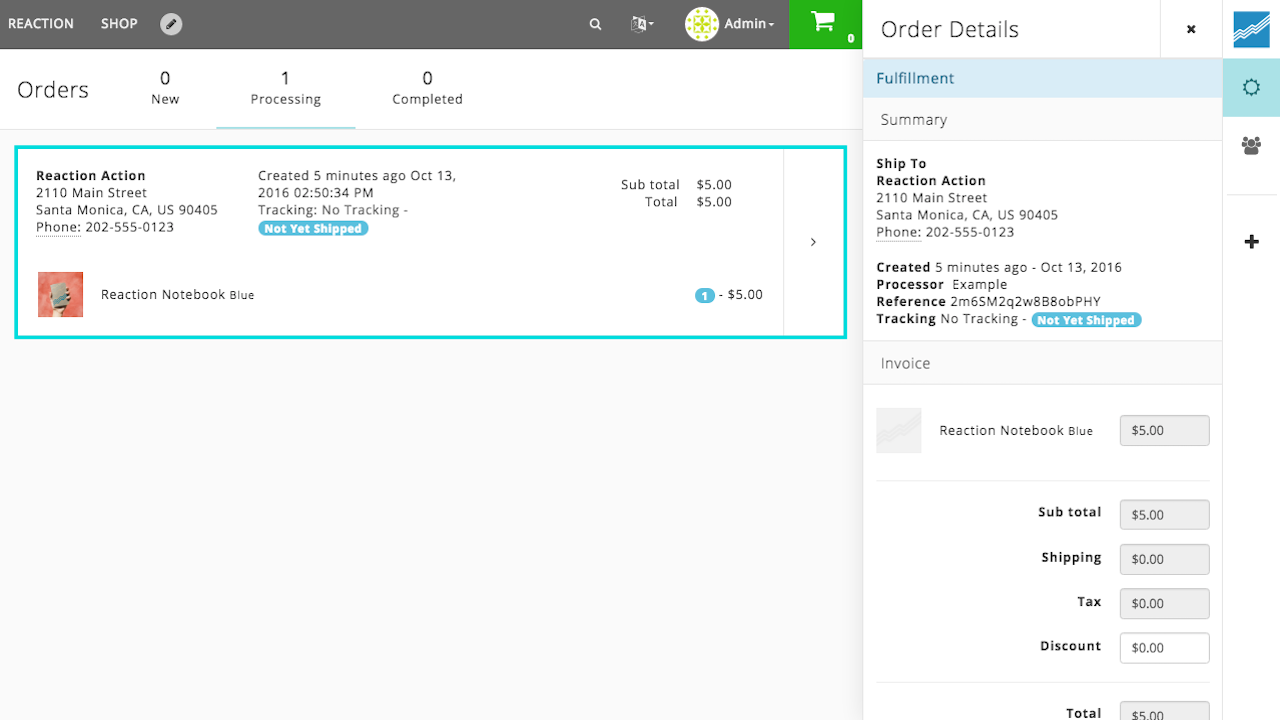Click the order list Total $5.00 value
The height and width of the screenshot is (720, 1280).
point(714,202)
